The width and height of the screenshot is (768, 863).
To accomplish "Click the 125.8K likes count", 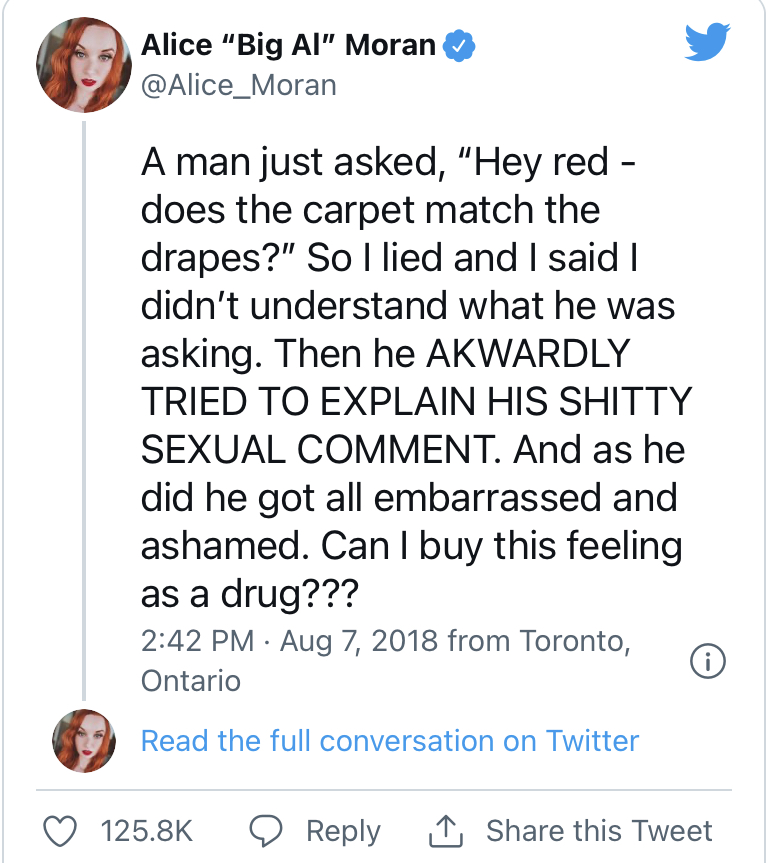I will click(147, 831).
